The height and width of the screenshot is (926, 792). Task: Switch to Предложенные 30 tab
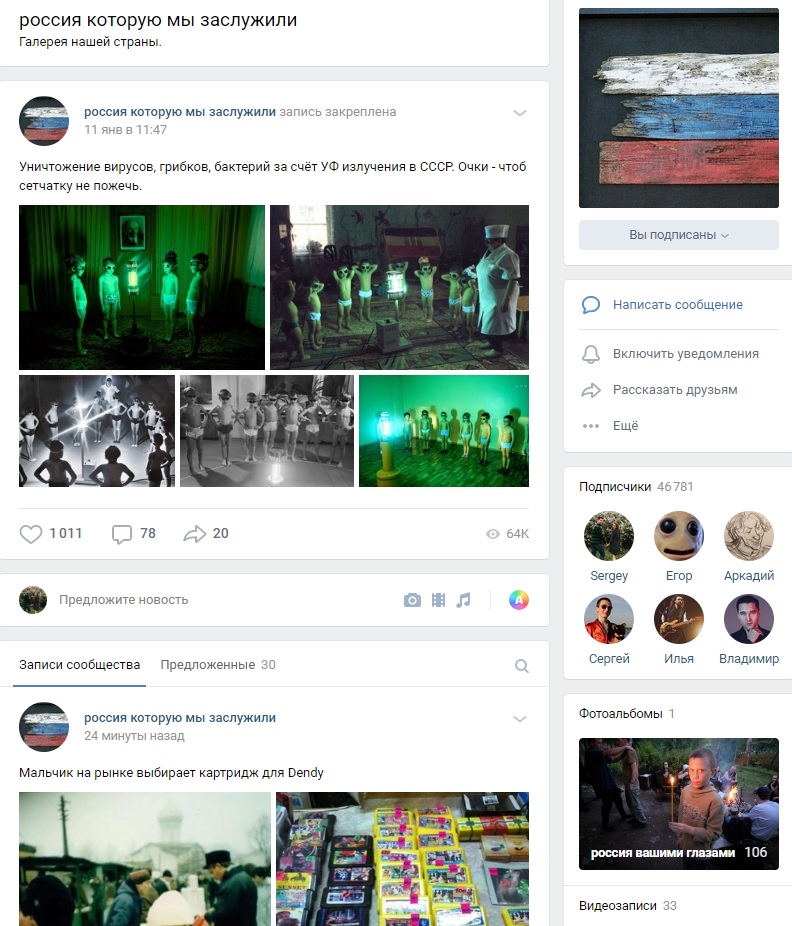[x=218, y=665]
